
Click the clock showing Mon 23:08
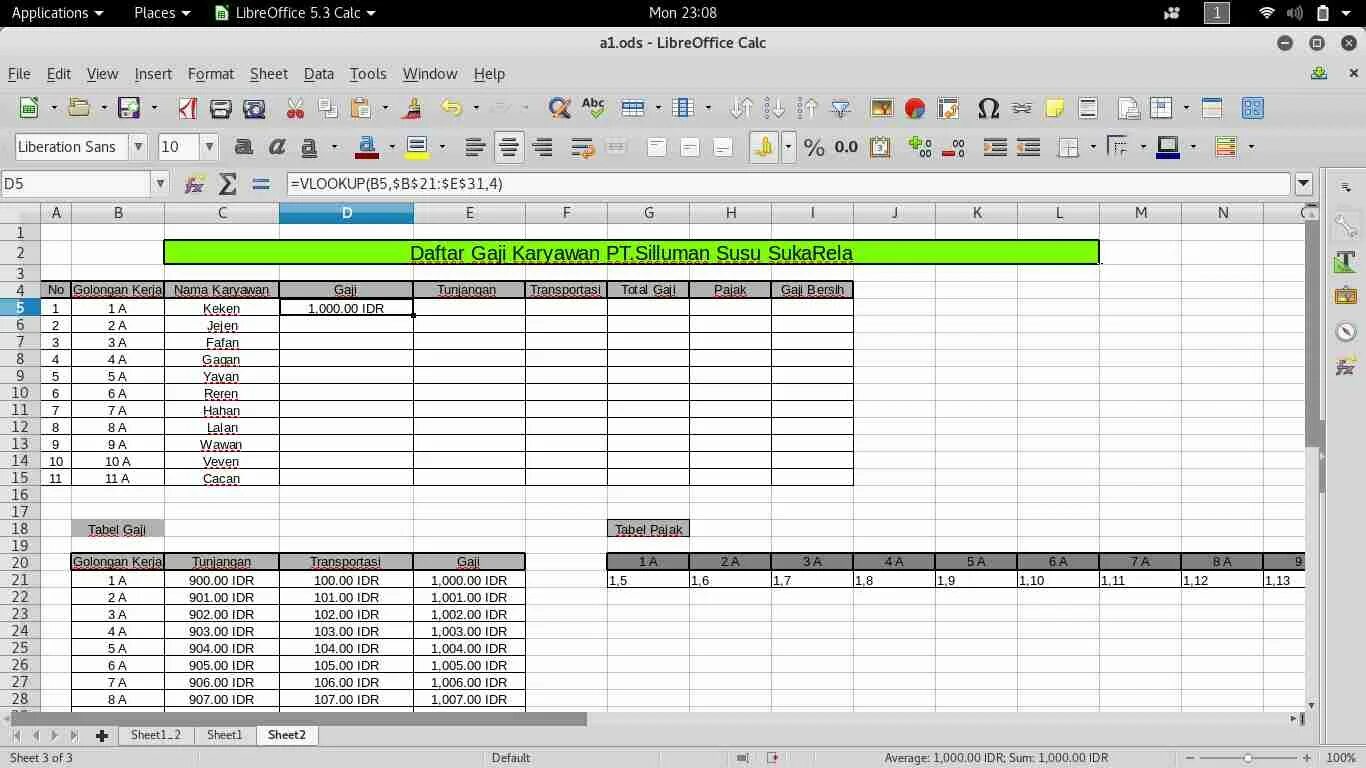tap(683, 13)
